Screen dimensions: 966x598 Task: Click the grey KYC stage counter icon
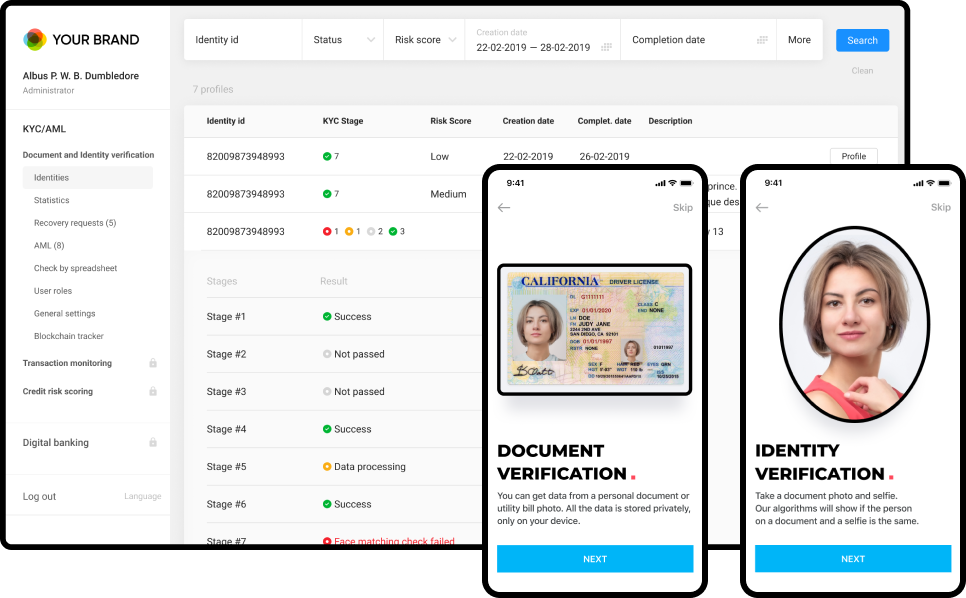(x=371, y=232)
